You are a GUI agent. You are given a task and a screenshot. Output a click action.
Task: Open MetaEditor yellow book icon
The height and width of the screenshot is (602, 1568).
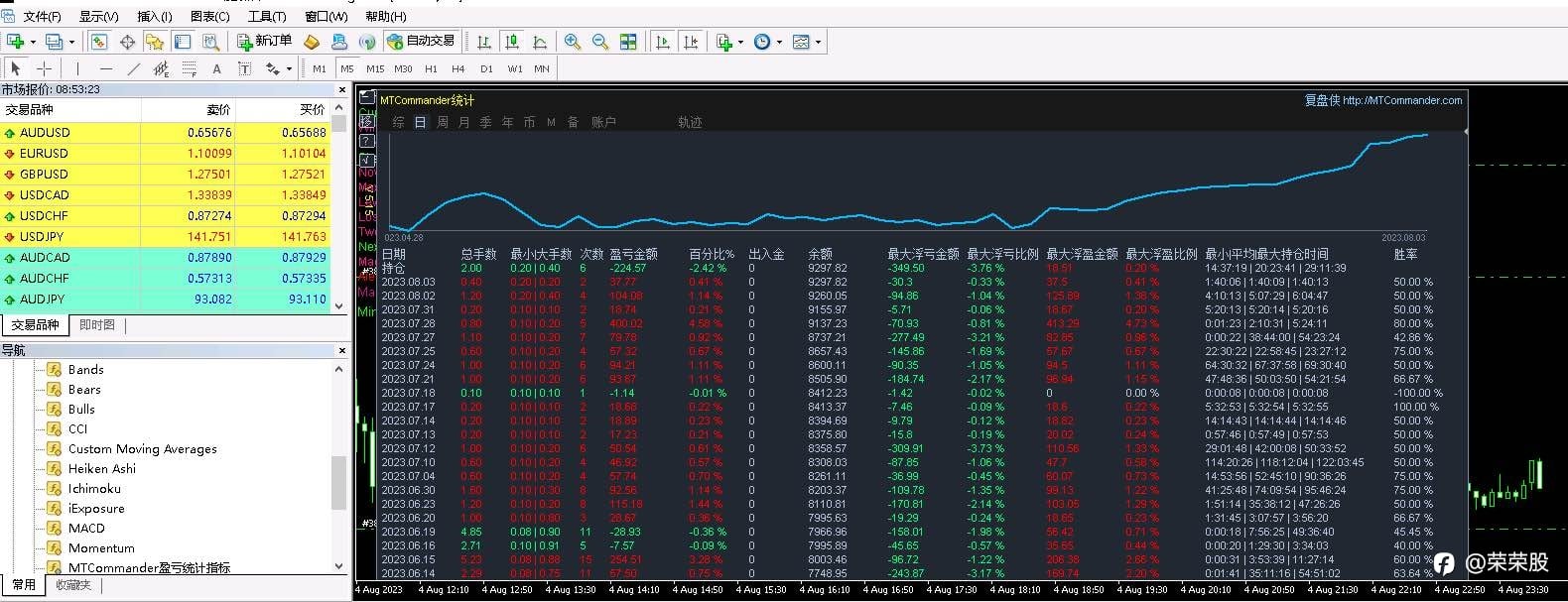[312, 42]
